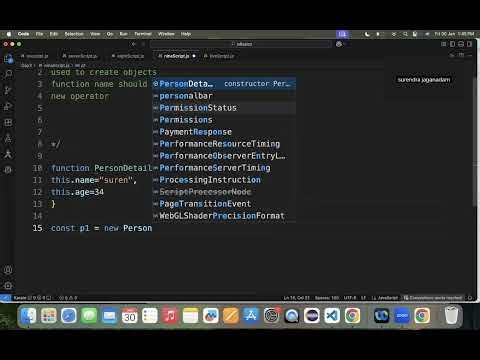Viewport: 480px width, 360px height.
Task: Select ProcessingInstruction suggestion
Action: [x=224, y=180]
